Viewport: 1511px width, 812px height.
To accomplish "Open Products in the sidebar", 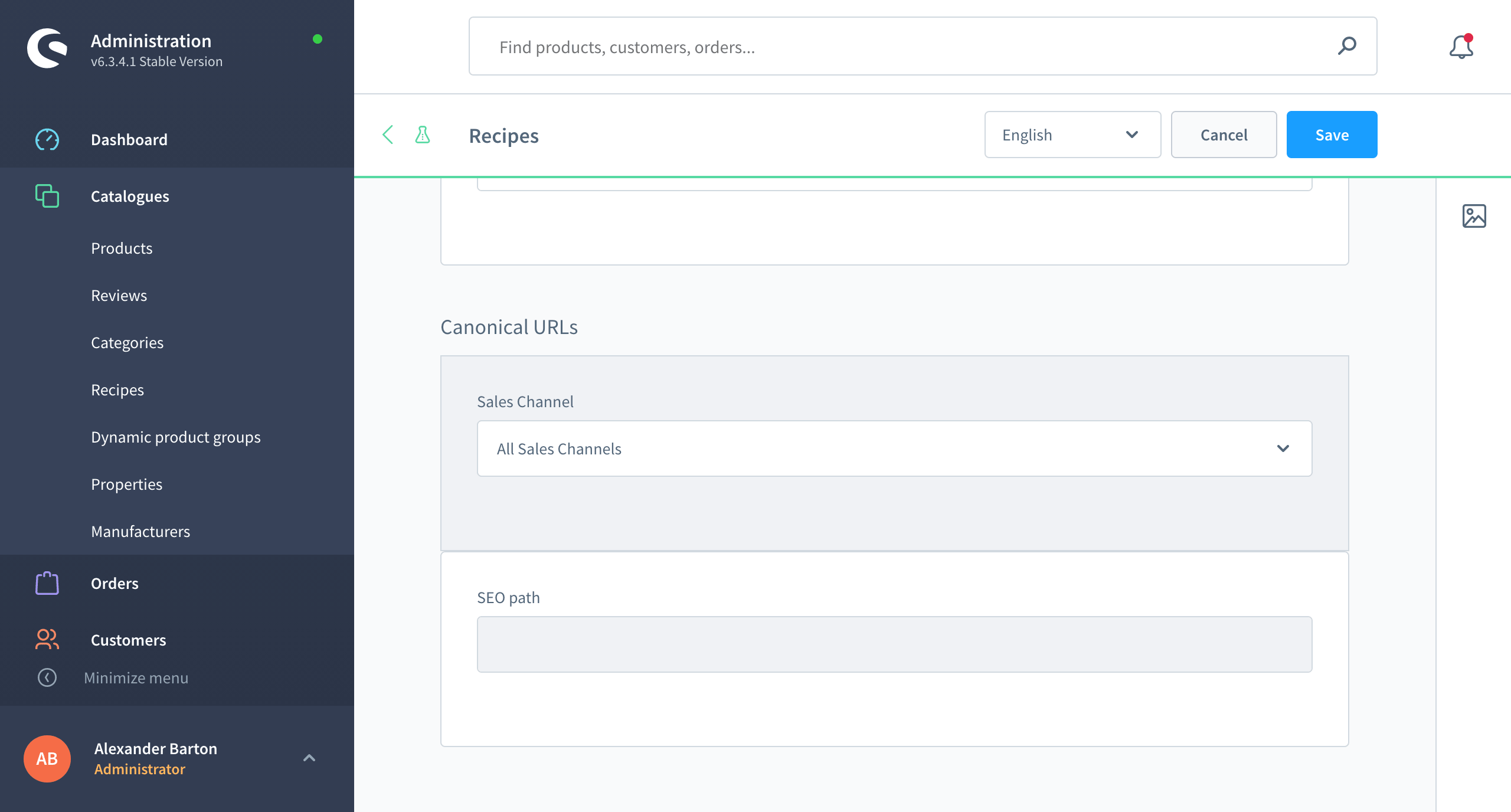I will [122, 248].
